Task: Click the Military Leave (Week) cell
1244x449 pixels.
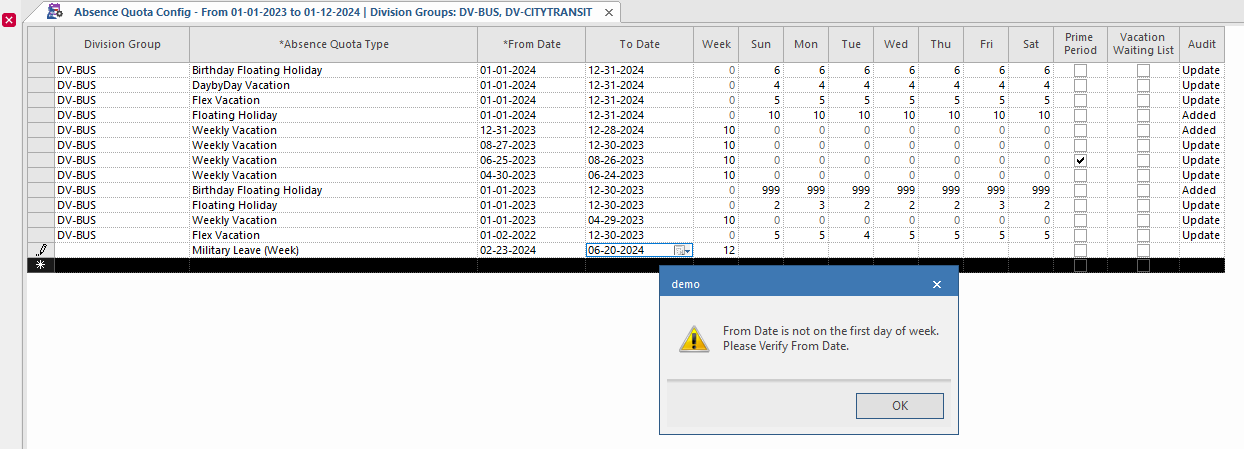Action: 246,250
